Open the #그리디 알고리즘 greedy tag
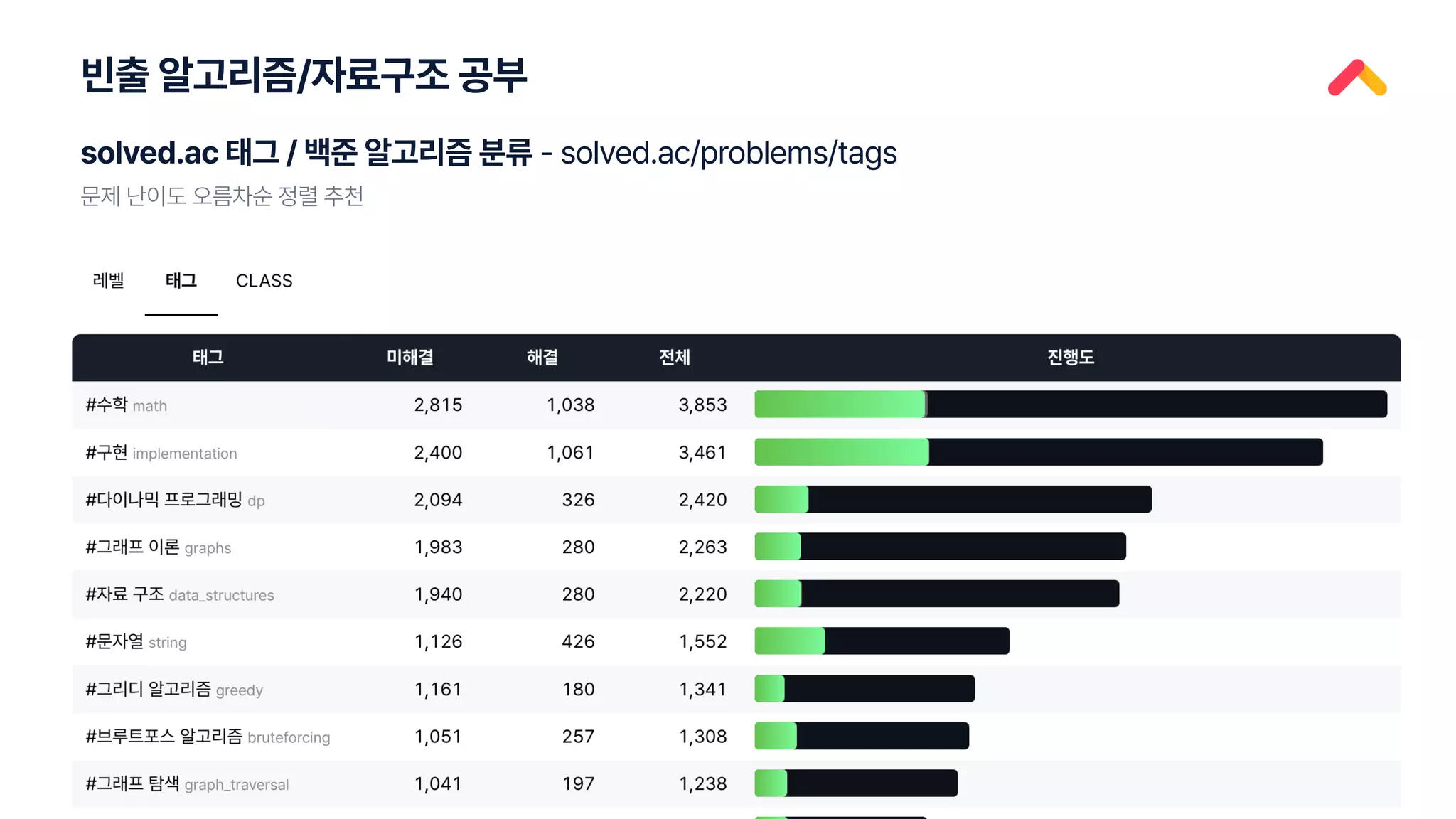 point(174,689)
